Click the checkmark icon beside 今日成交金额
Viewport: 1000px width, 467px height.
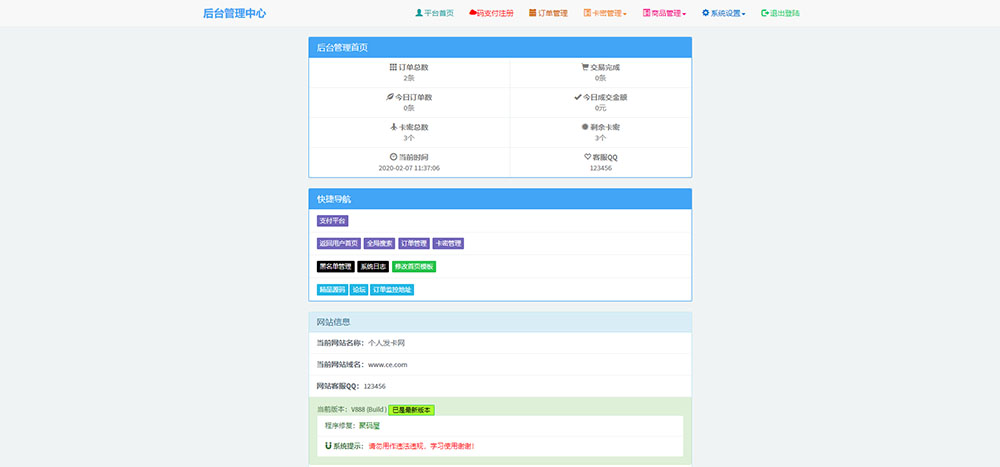tap(578, 97)
